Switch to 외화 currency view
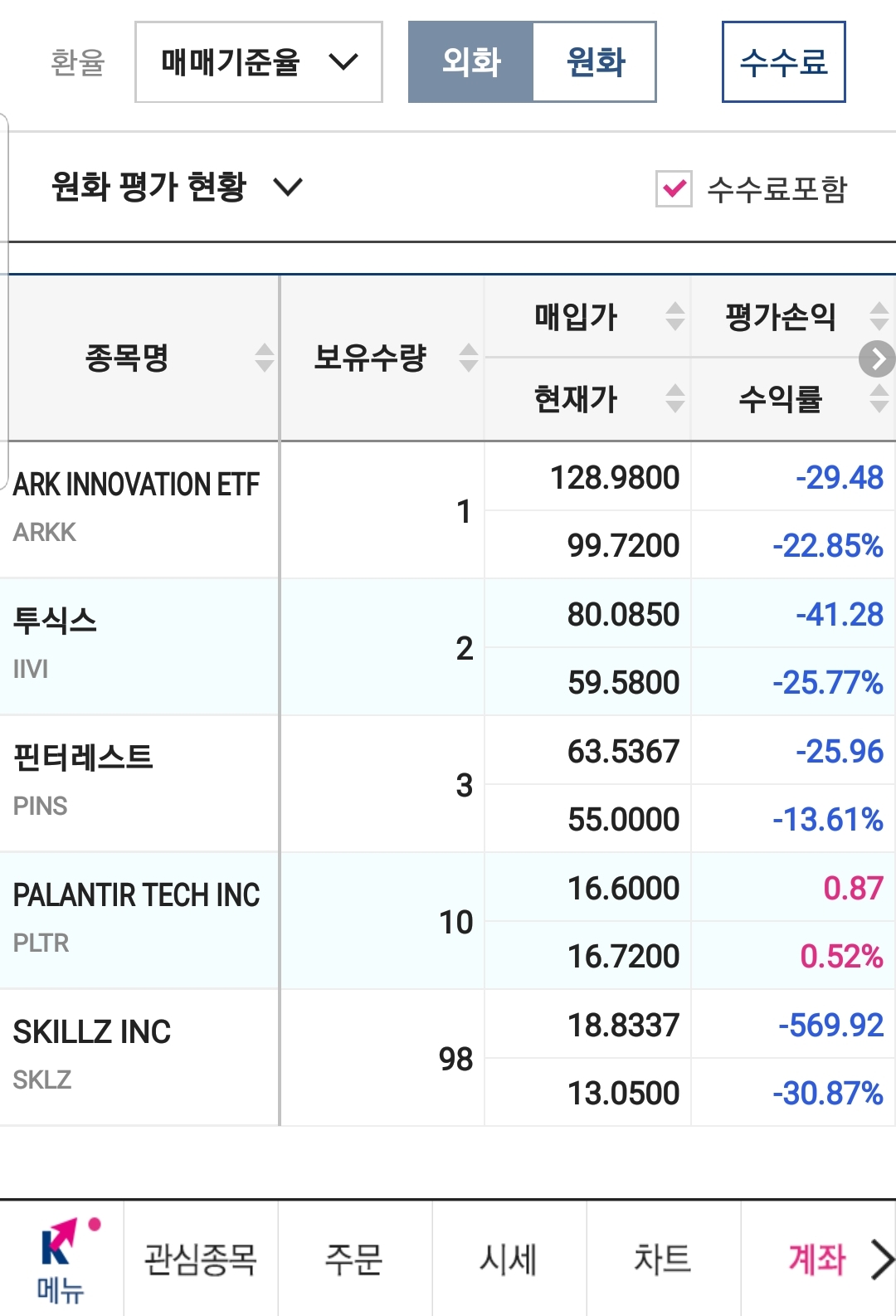The image size is (896, 1316). point(470,62)
